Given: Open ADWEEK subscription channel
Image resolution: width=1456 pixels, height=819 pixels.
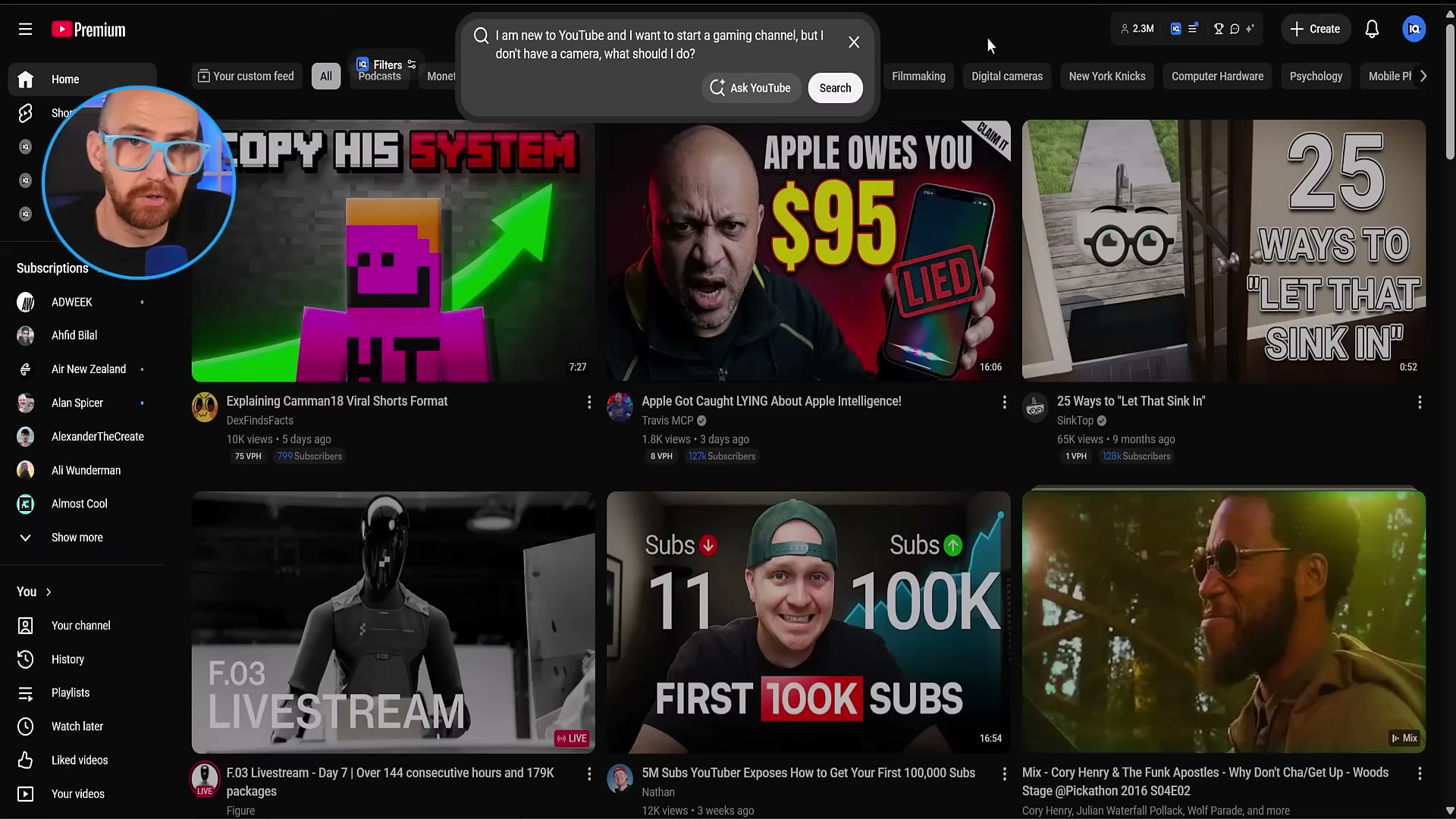Looking at the screenshot, I should (83, 302).
